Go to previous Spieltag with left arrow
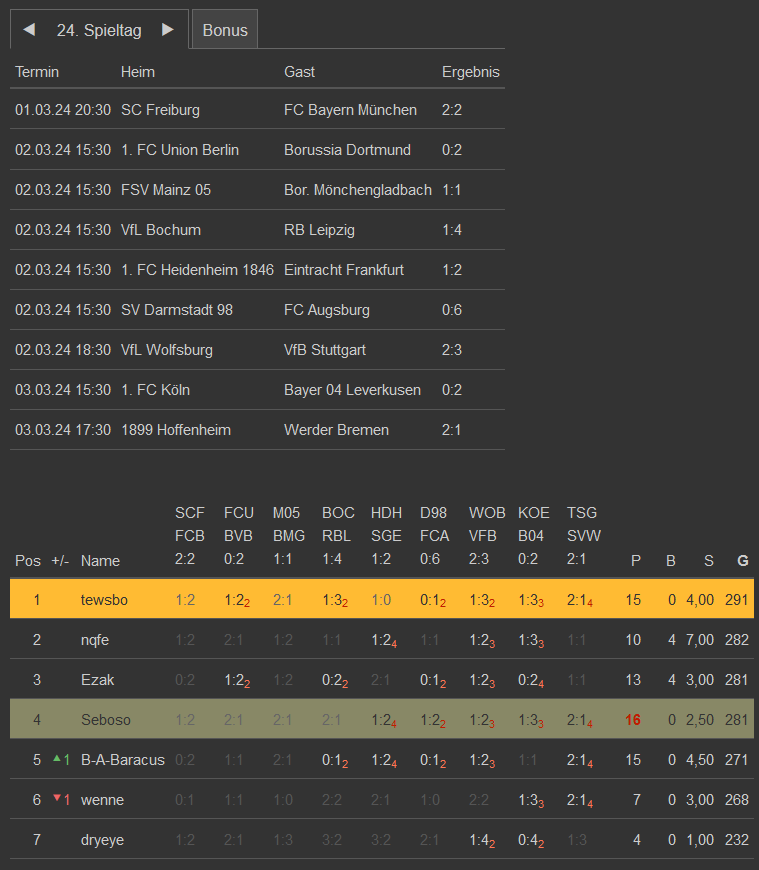The width and height of the screenshot is (759, 870). point(29,30)
